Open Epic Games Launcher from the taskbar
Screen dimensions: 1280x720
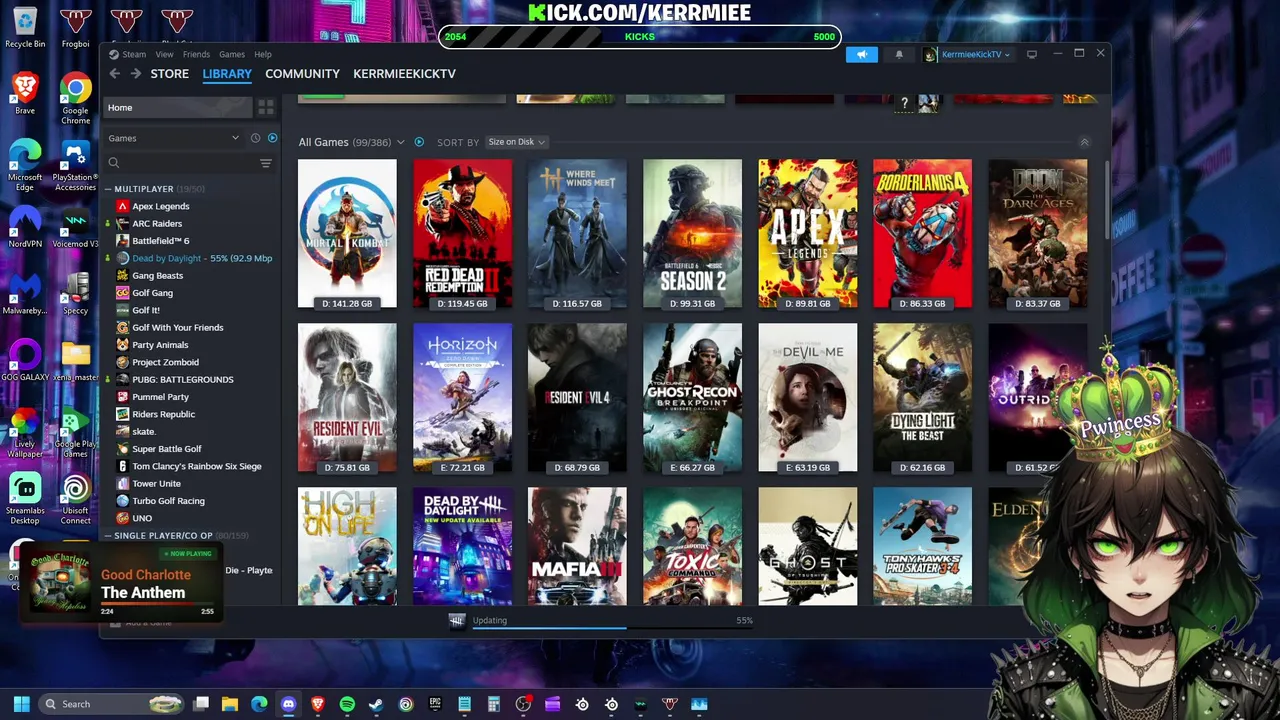[x=435, y=704]
